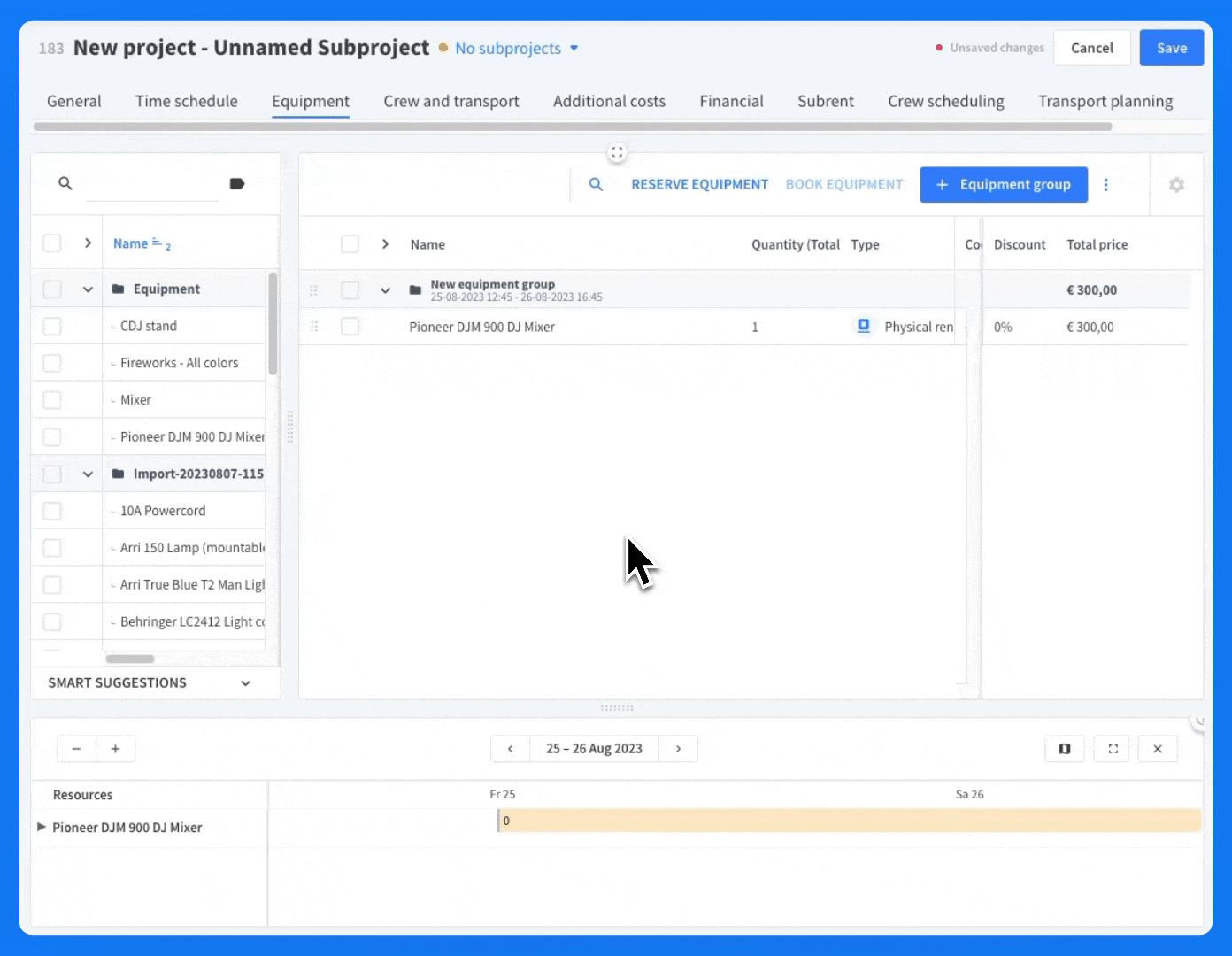
Task: Tick the checkbox for CDJ stand
Action: pos(52,326)
